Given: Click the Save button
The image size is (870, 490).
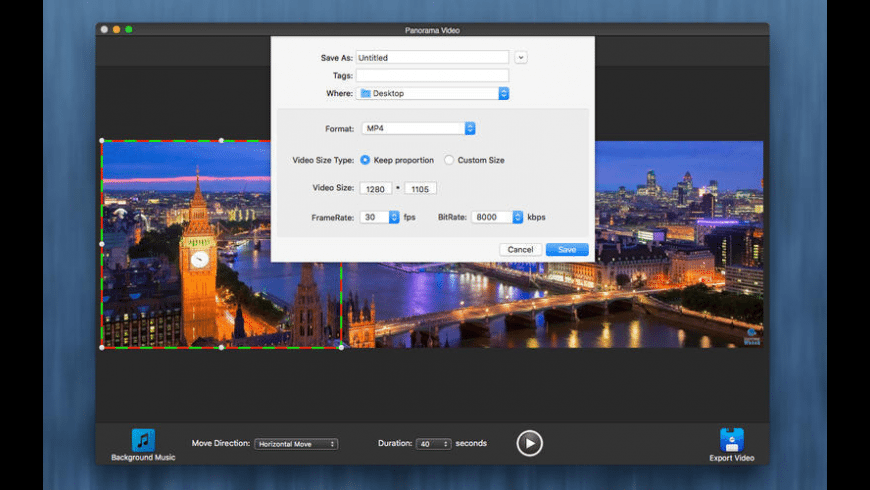Looking at the screenshot, I should click(567, 250).
